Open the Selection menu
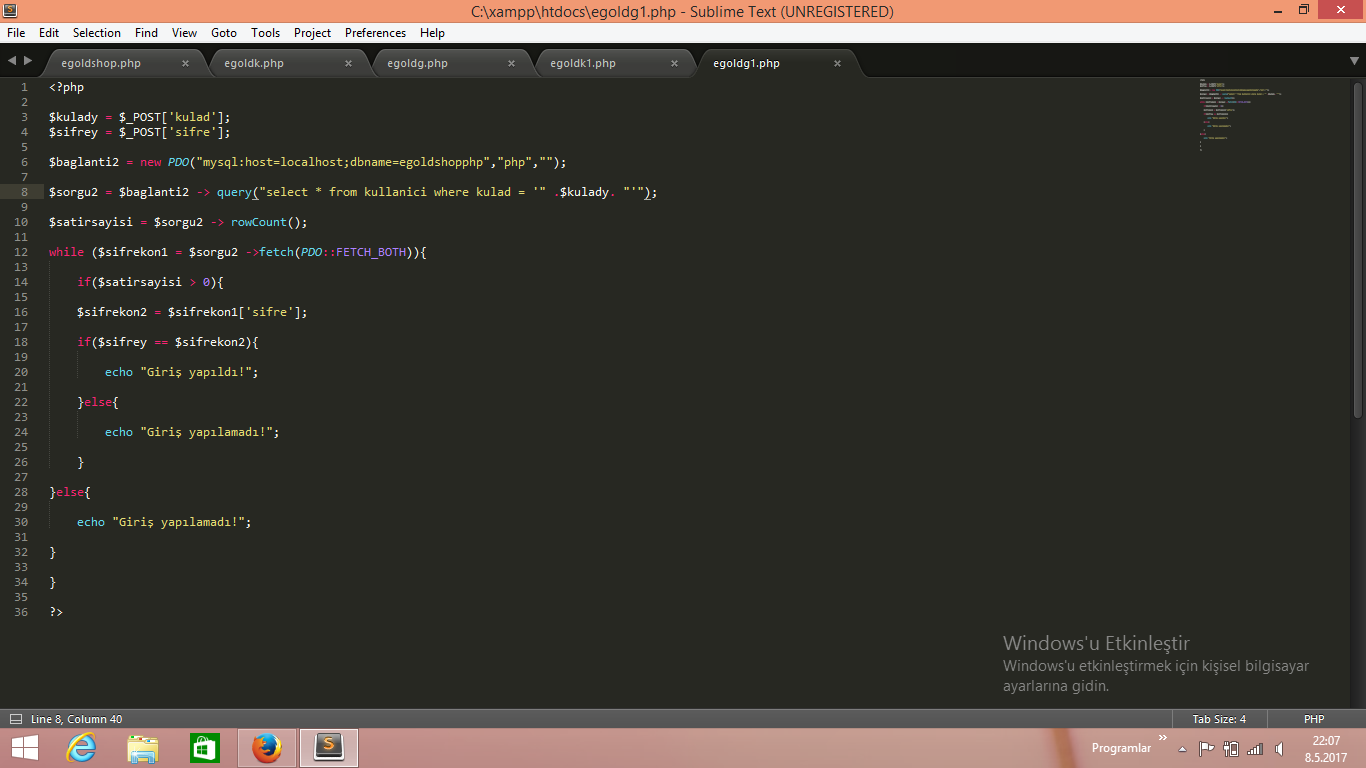 [x=97, y=33]
